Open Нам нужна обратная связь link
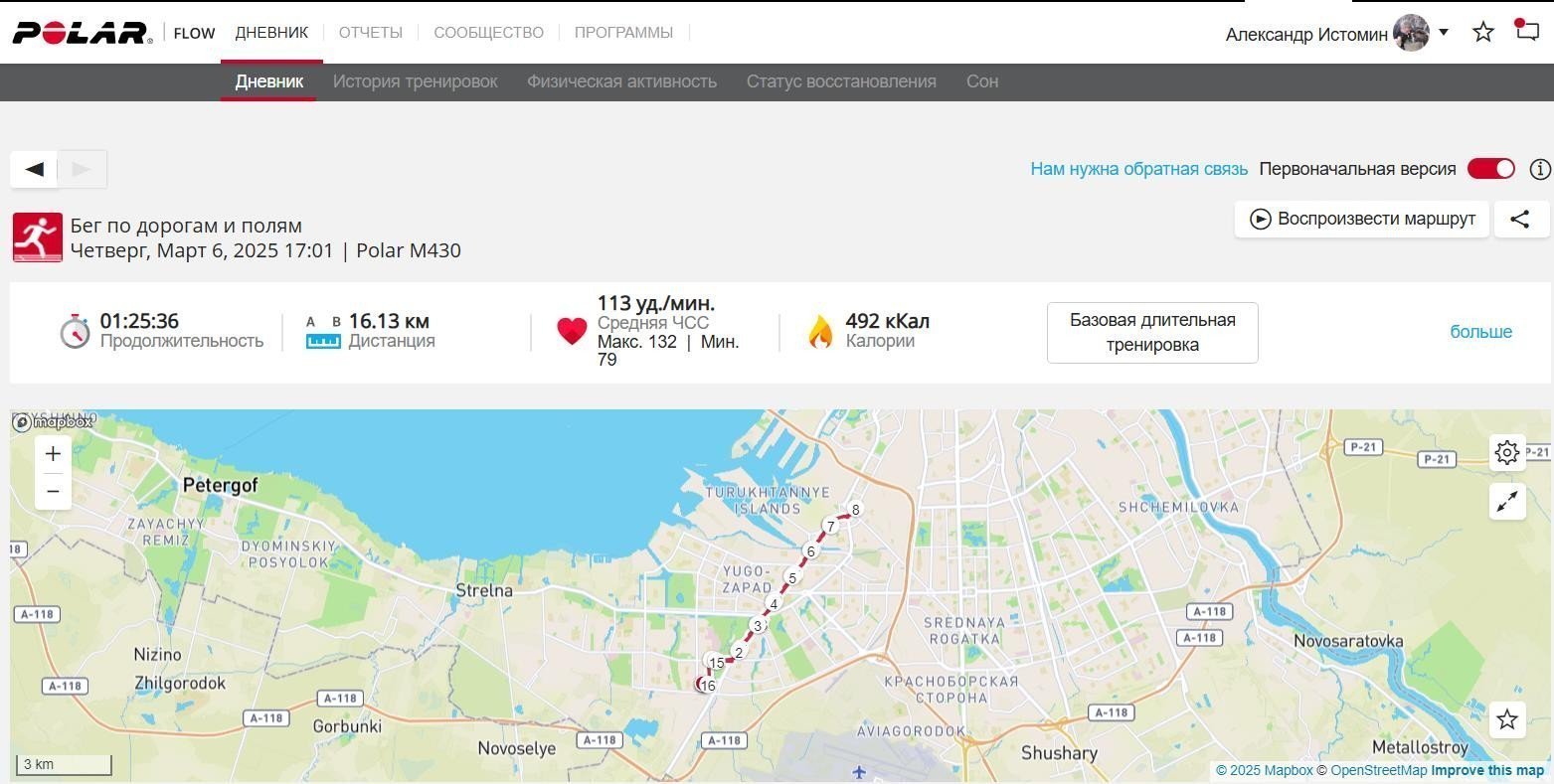 (1138, 169)
